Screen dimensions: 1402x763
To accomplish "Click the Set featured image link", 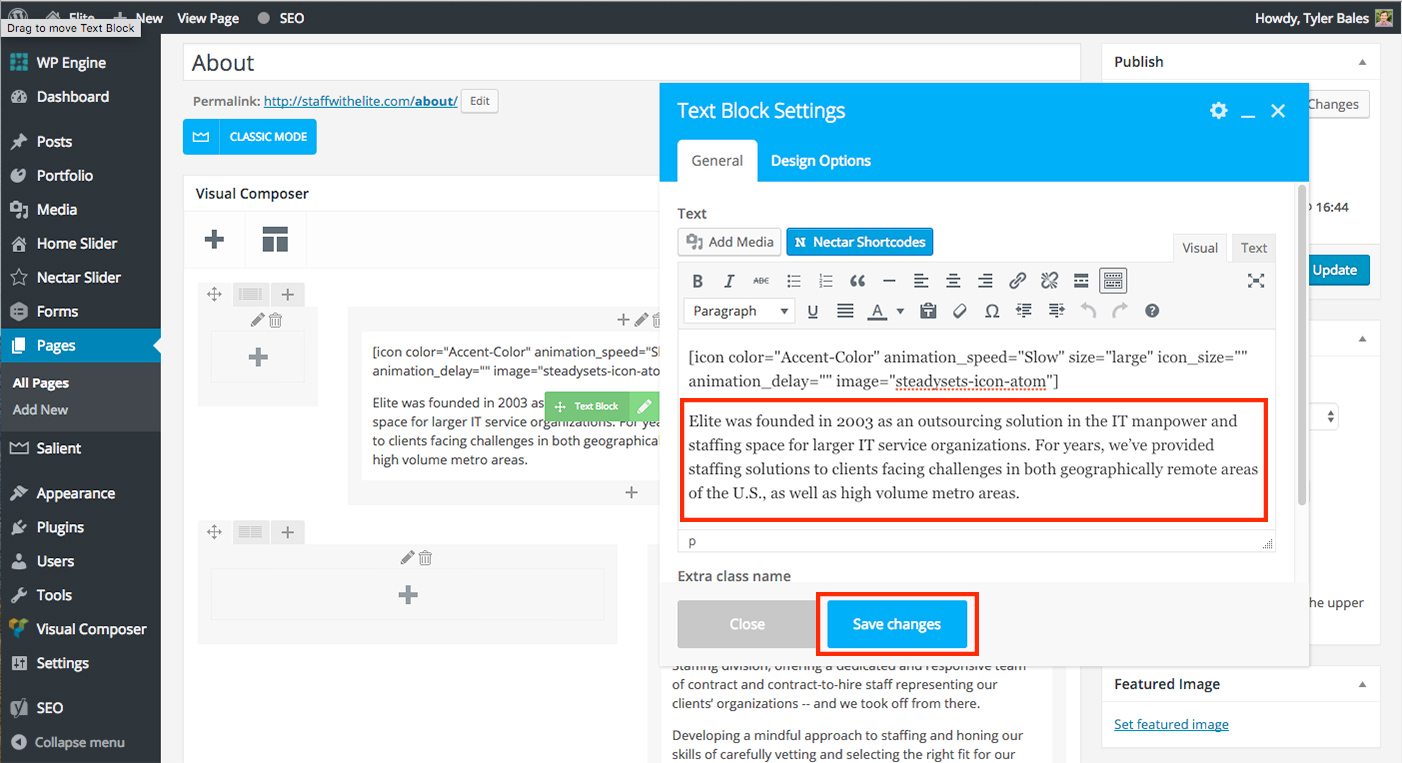I will (1171, 724).
